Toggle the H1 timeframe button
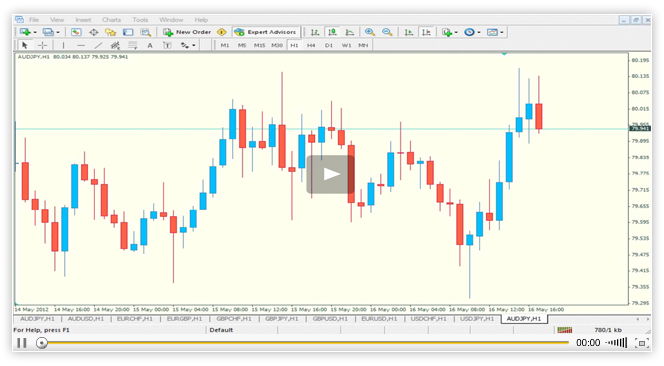This screenshot has width=664, height=366. tap(294, 45)
